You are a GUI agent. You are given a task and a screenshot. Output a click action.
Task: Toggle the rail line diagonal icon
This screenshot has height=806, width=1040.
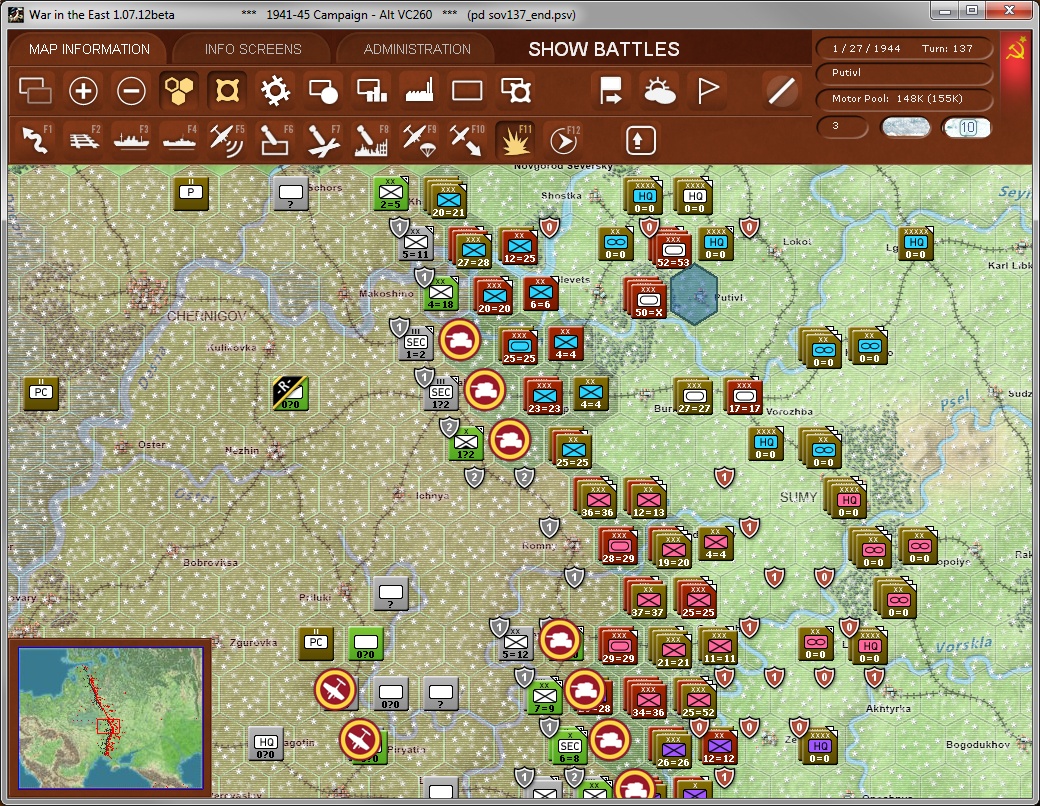click(x=781, y=90)
